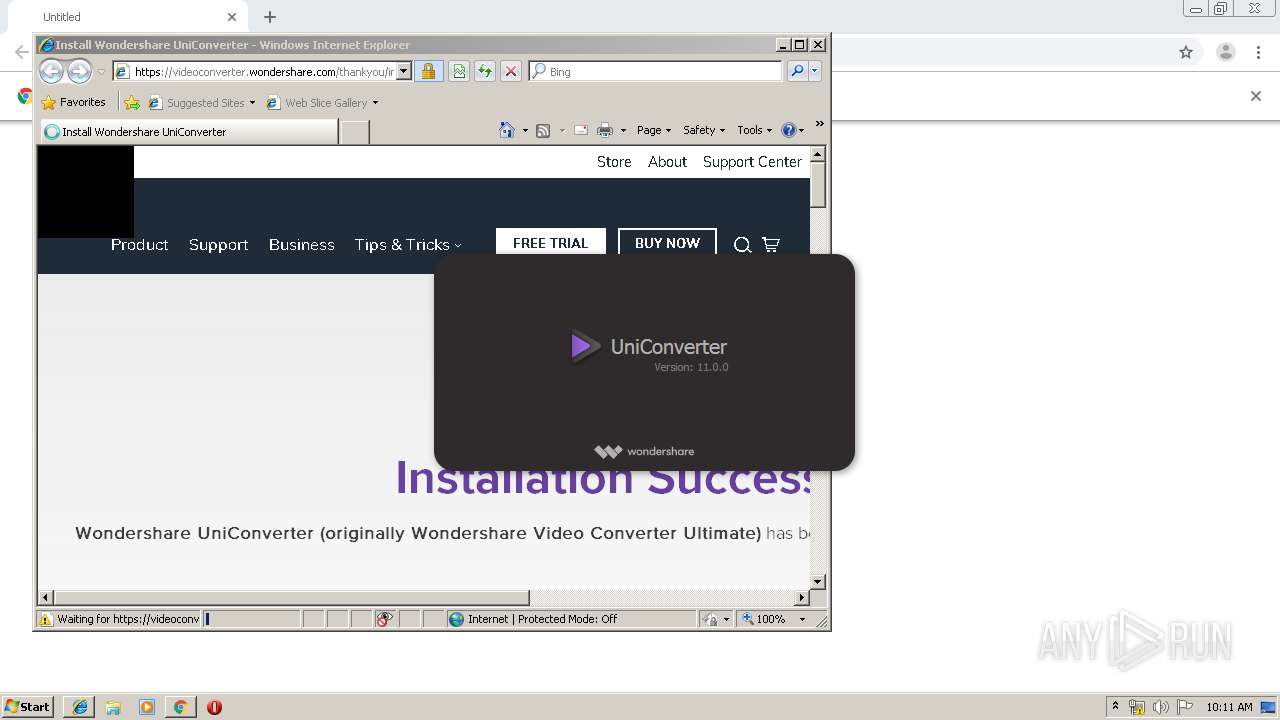
Task: Open Web Slice Gallery dropdown
Action: click(322, 102)
